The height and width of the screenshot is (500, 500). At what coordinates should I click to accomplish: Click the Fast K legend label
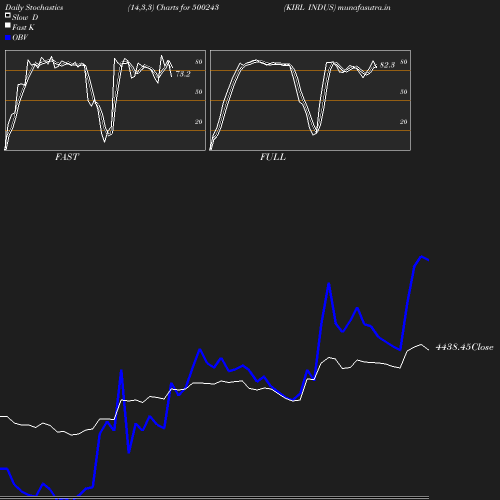[x=23, y=27]
